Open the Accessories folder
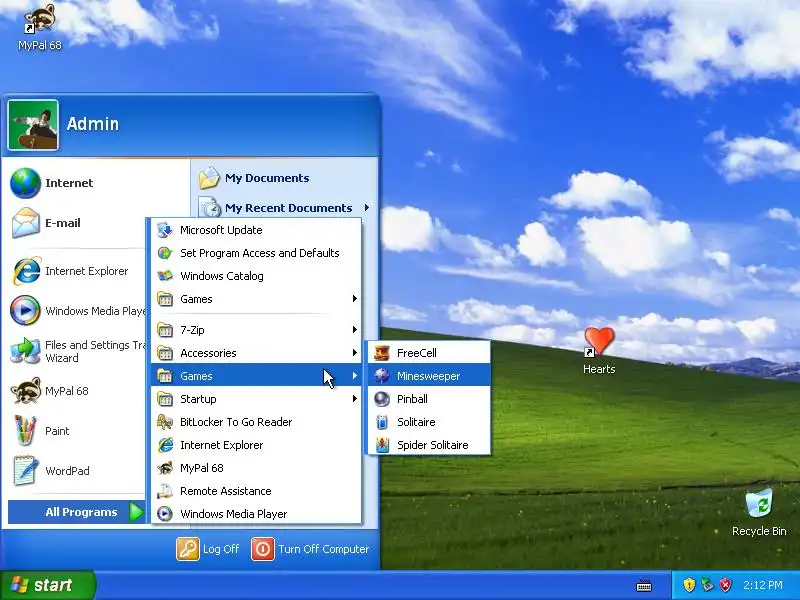The height and width of the screenshot is (600, 800). click(256, 353)
